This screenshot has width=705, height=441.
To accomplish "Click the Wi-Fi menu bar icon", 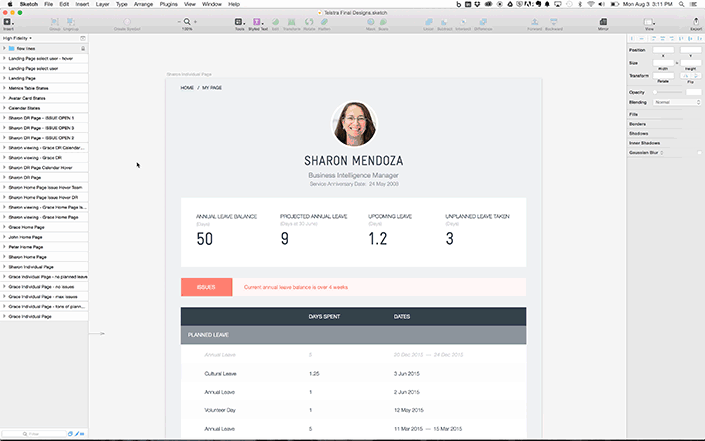I will point(590,4).
